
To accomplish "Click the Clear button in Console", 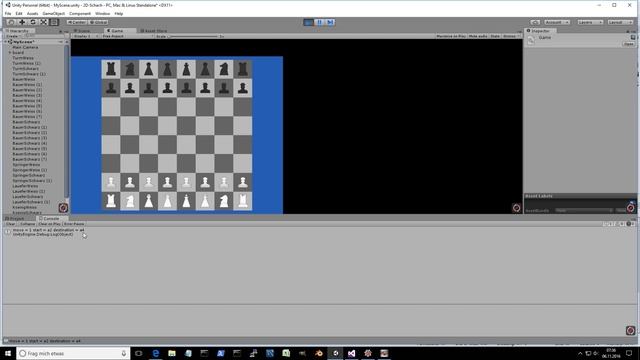I will [x=10, y=224].
